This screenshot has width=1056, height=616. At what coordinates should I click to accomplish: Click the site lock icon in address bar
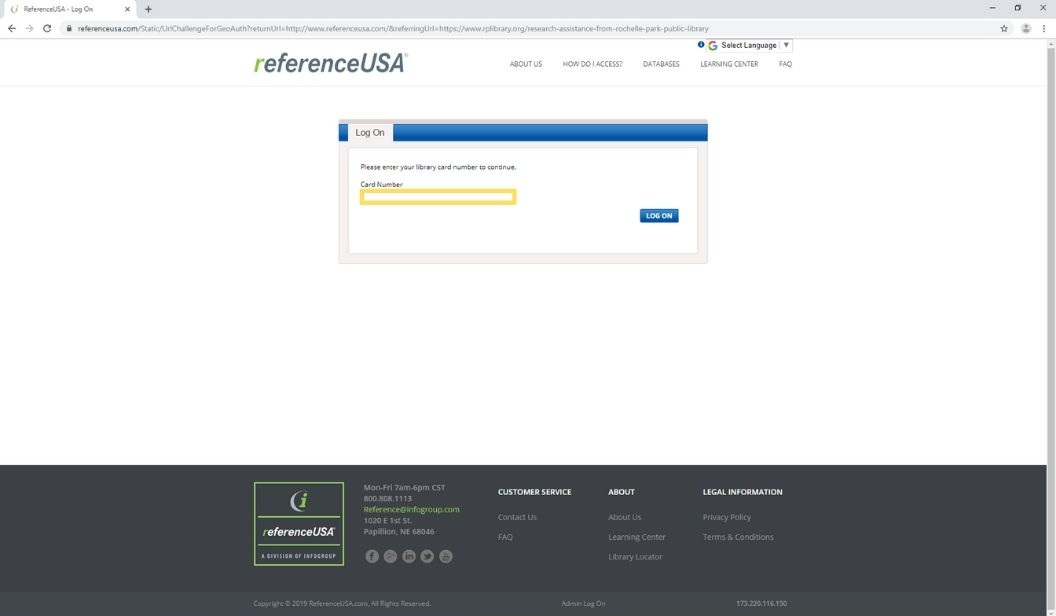[x=69, y=28]
